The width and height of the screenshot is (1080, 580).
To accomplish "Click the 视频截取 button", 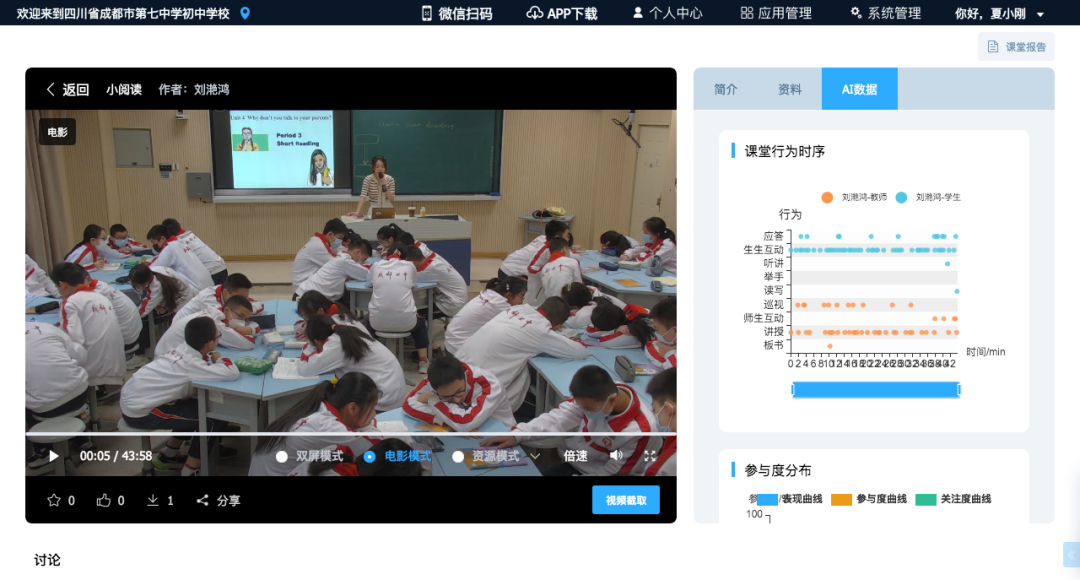I will [x=625, y=499].
